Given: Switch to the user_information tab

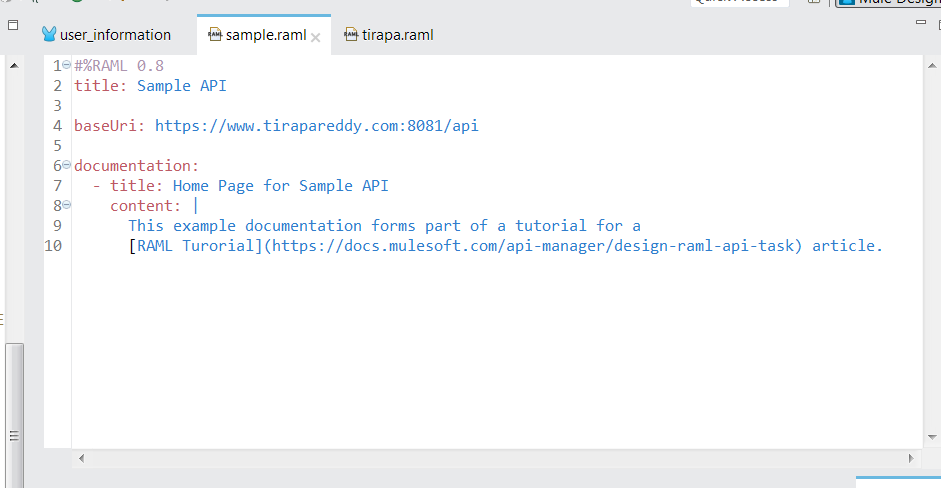Looking at the screenshot, I should pos(107,35).
